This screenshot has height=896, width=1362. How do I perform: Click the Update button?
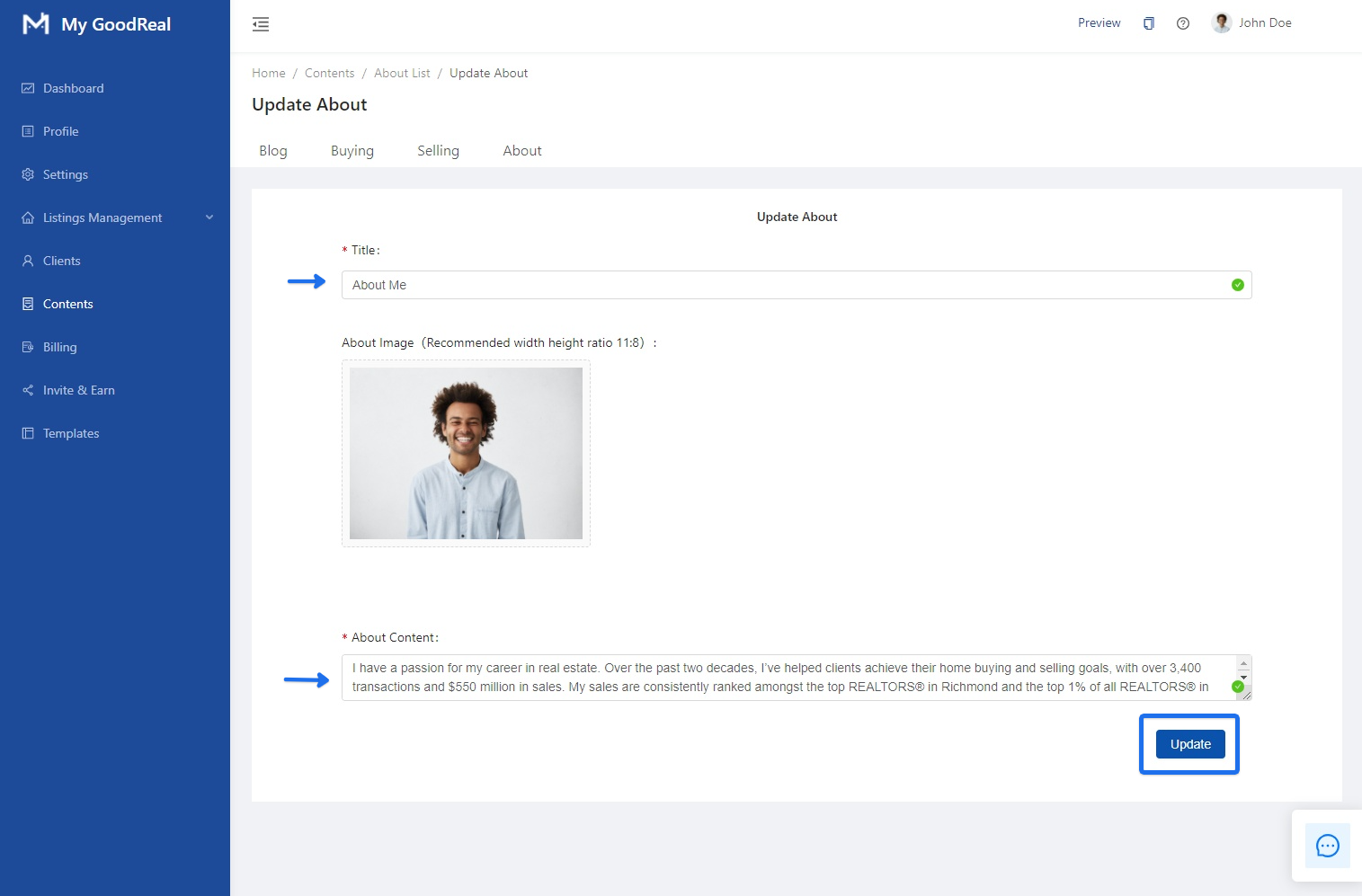pyautogui.click(x=1189, y=744)
